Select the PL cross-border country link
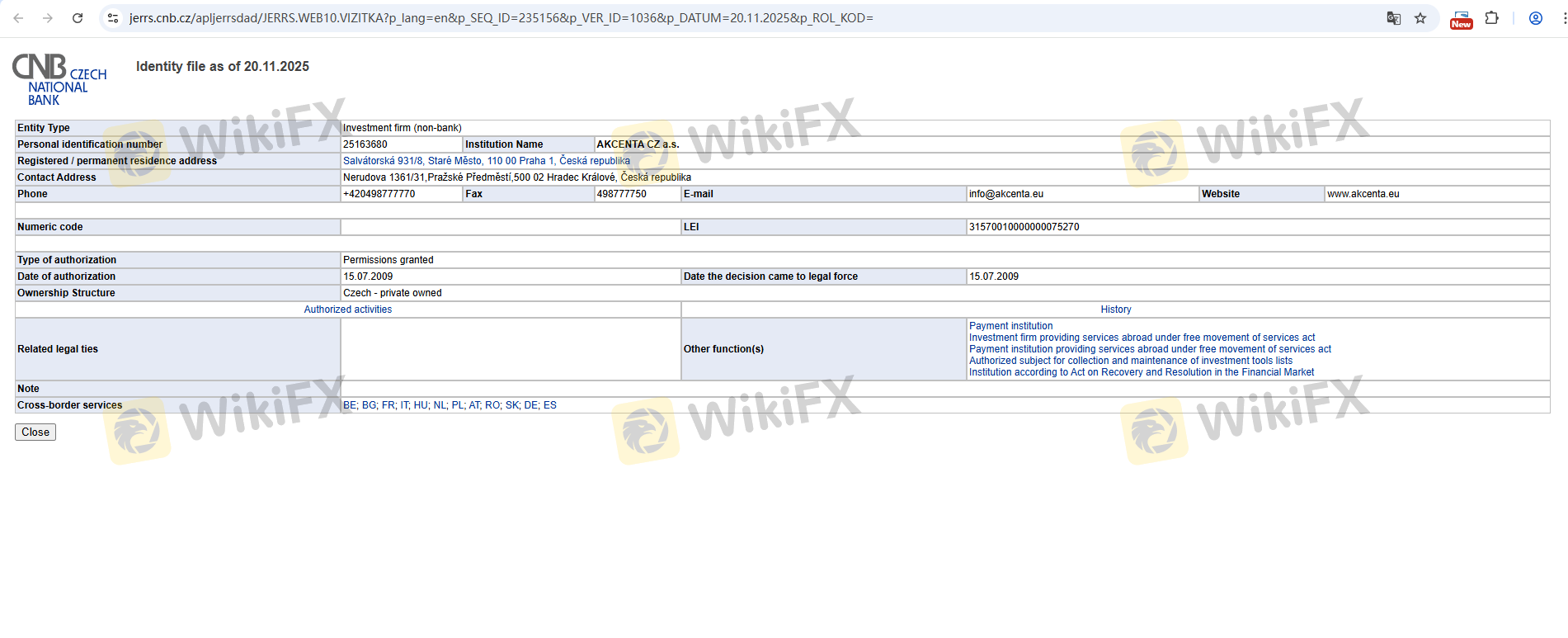Image resolution: width=1568 pixels, height=638 pixels. point(458,405)
